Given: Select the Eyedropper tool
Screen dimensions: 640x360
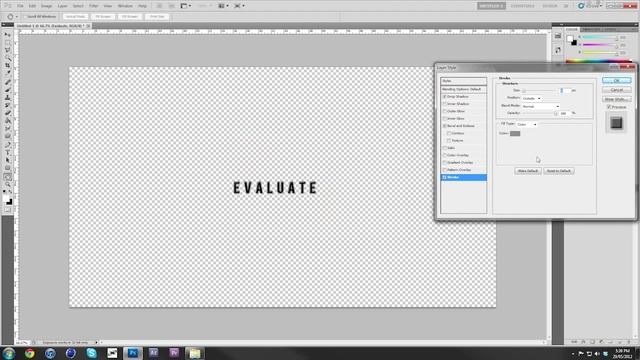Looking at the screenshot, I should tap(8, 73).
